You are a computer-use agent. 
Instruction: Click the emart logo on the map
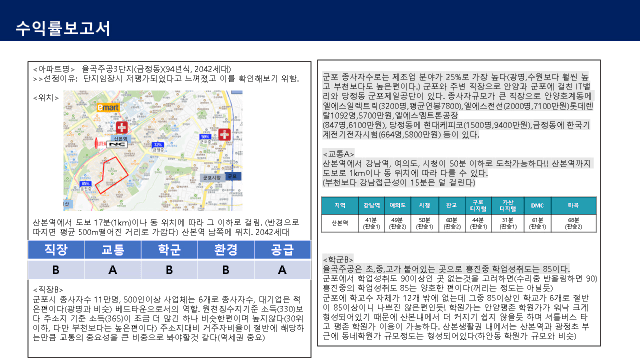(x=108, y=108)
